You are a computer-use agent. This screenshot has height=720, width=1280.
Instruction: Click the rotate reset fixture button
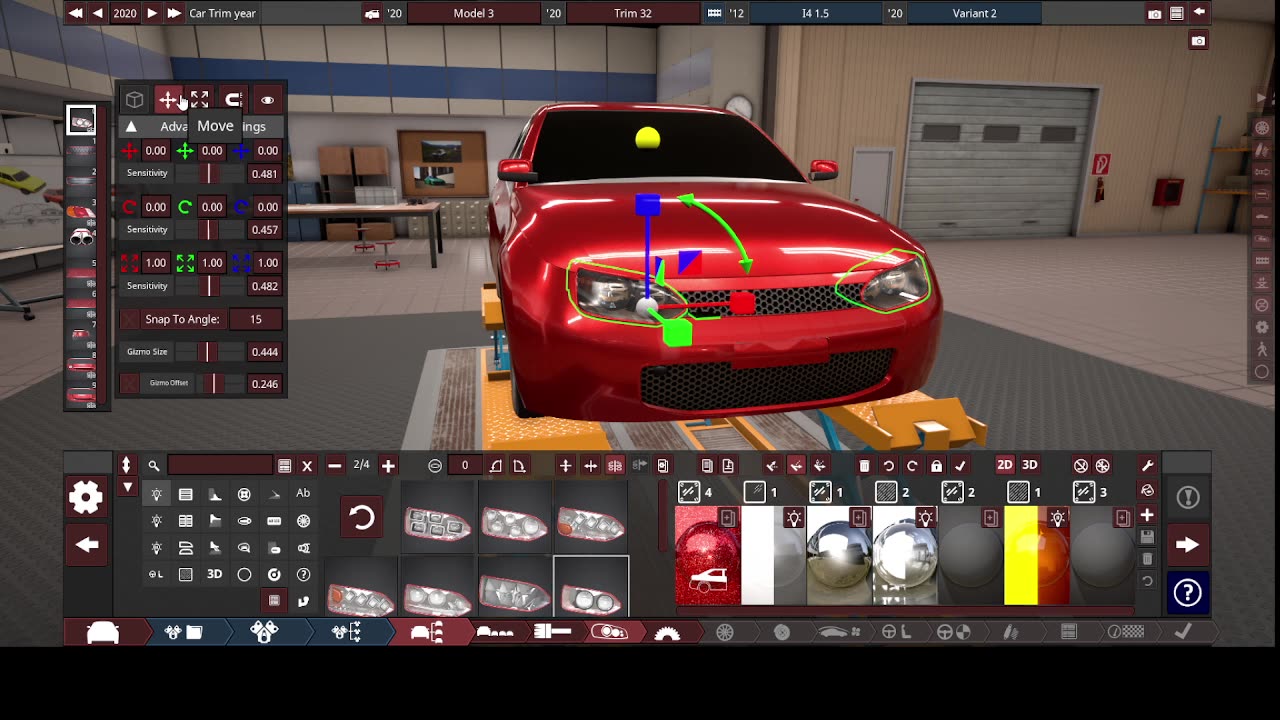361,517
